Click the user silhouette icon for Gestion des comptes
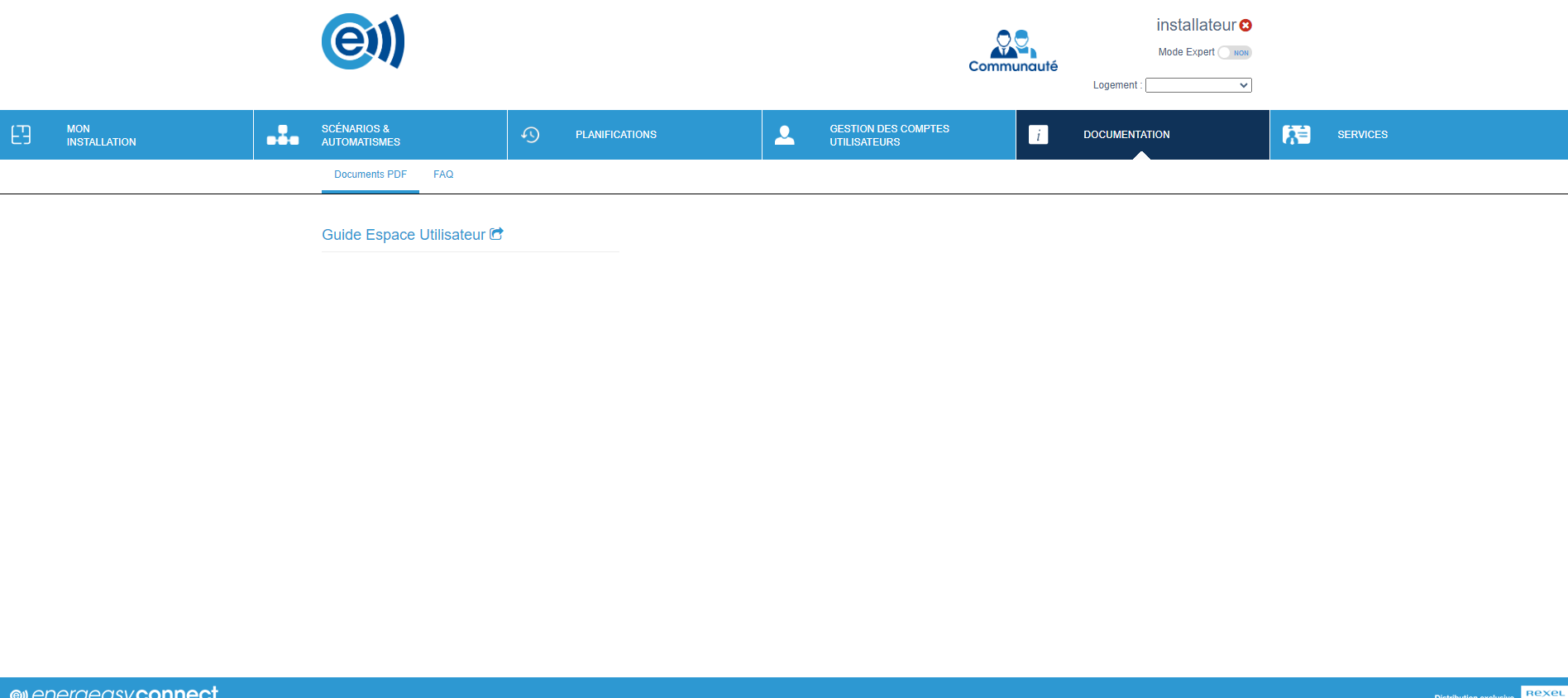 pyautogui.click(x=785, y=135)
